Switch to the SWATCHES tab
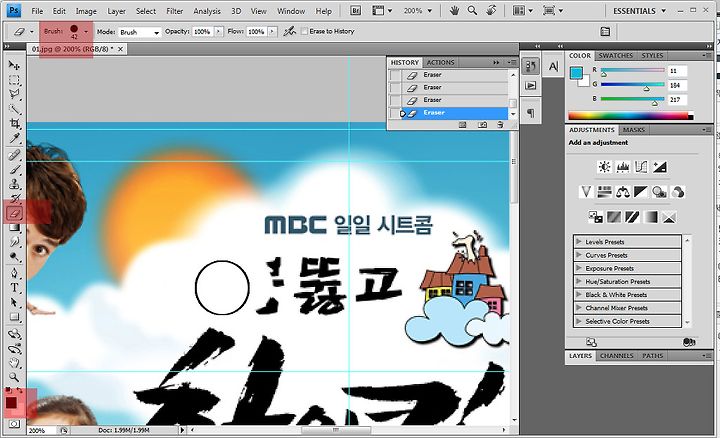 tap(616, 56)
